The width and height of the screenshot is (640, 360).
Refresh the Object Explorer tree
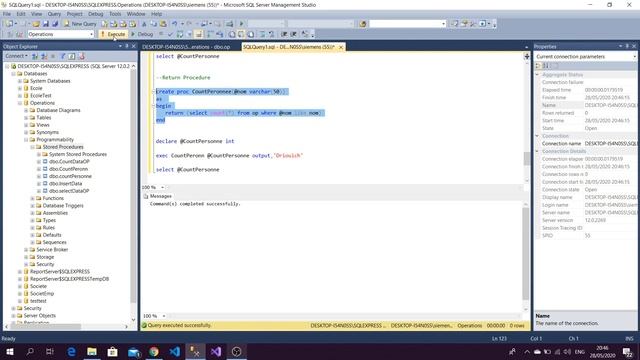72,56
